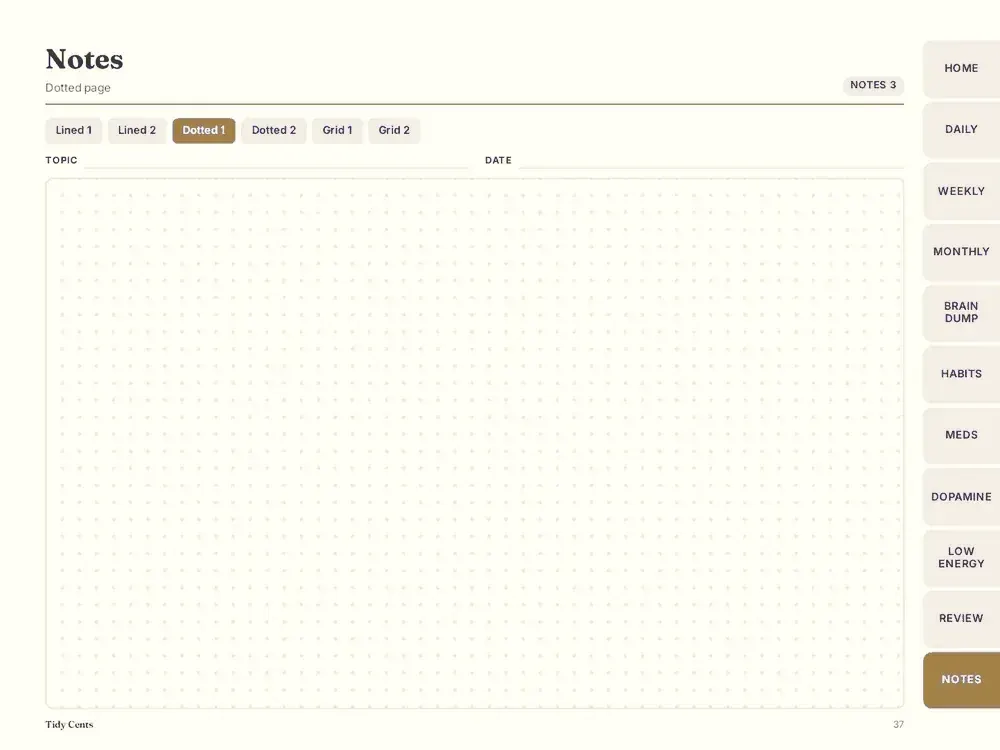Click the Tidy Cents footer text
The width and height of the screenshot is (1000, 750).
[x=69, y=724]
